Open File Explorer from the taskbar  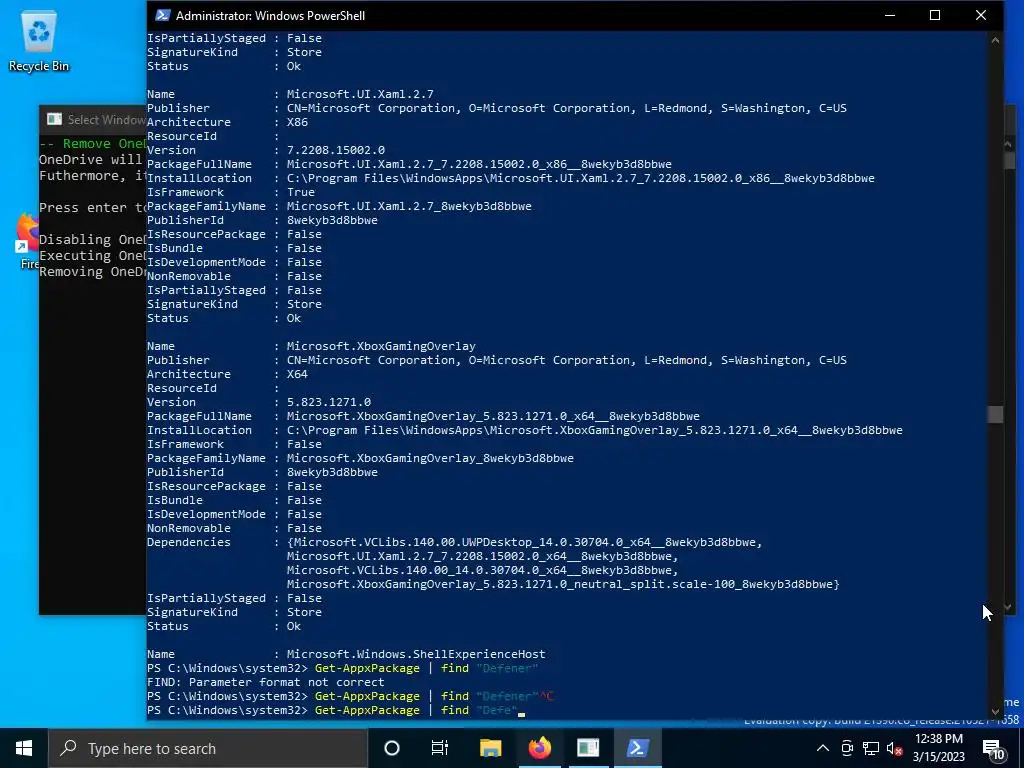(x=490, y=748)
